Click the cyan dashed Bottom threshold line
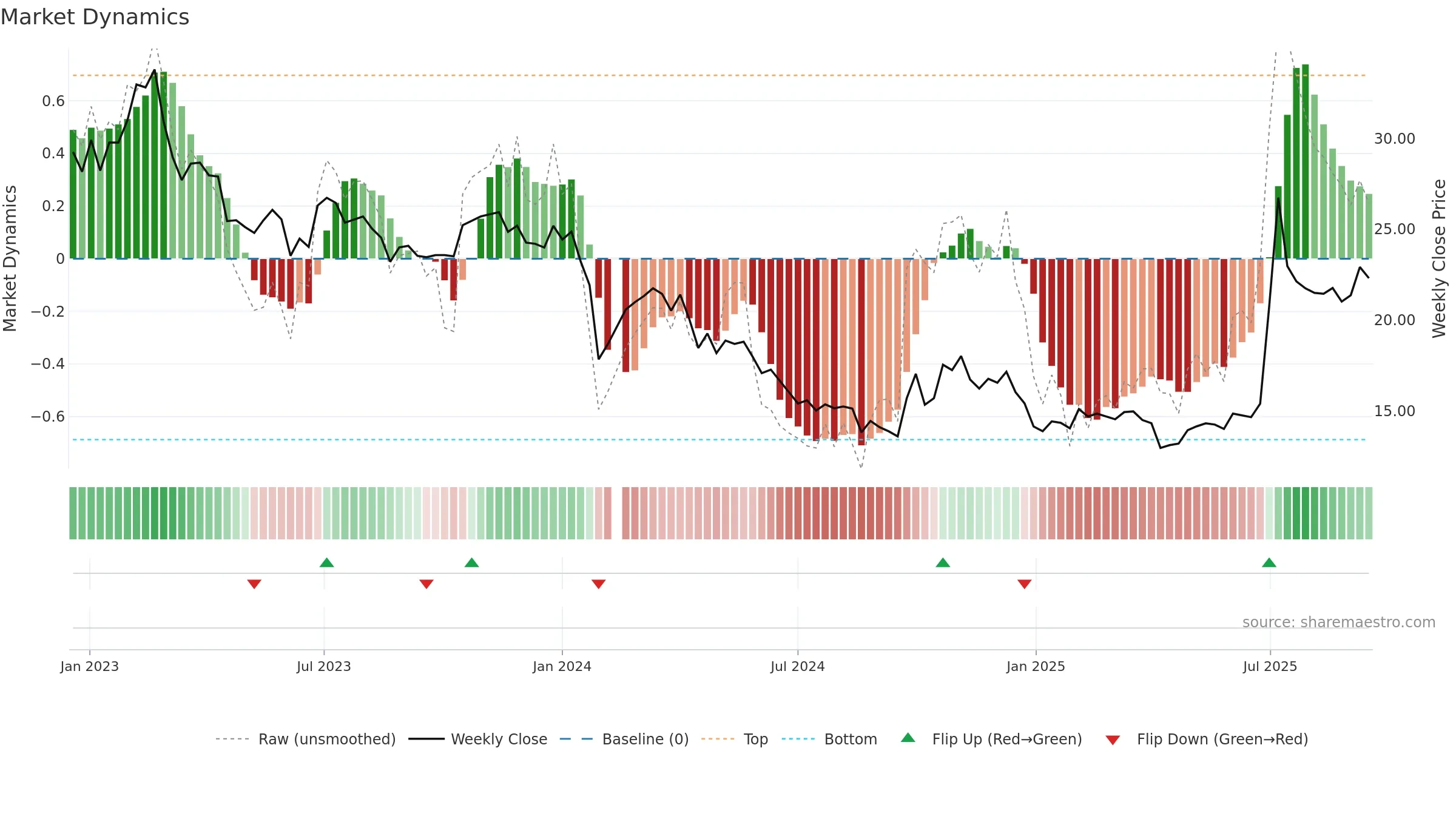The width and height of the screenshot is (1456, 819). tap(719, 439)
